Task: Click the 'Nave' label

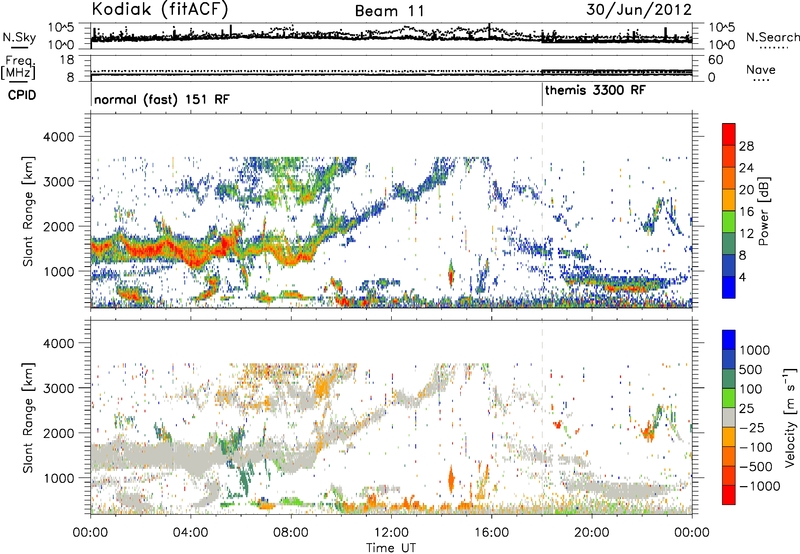Action: click(761, 70)
